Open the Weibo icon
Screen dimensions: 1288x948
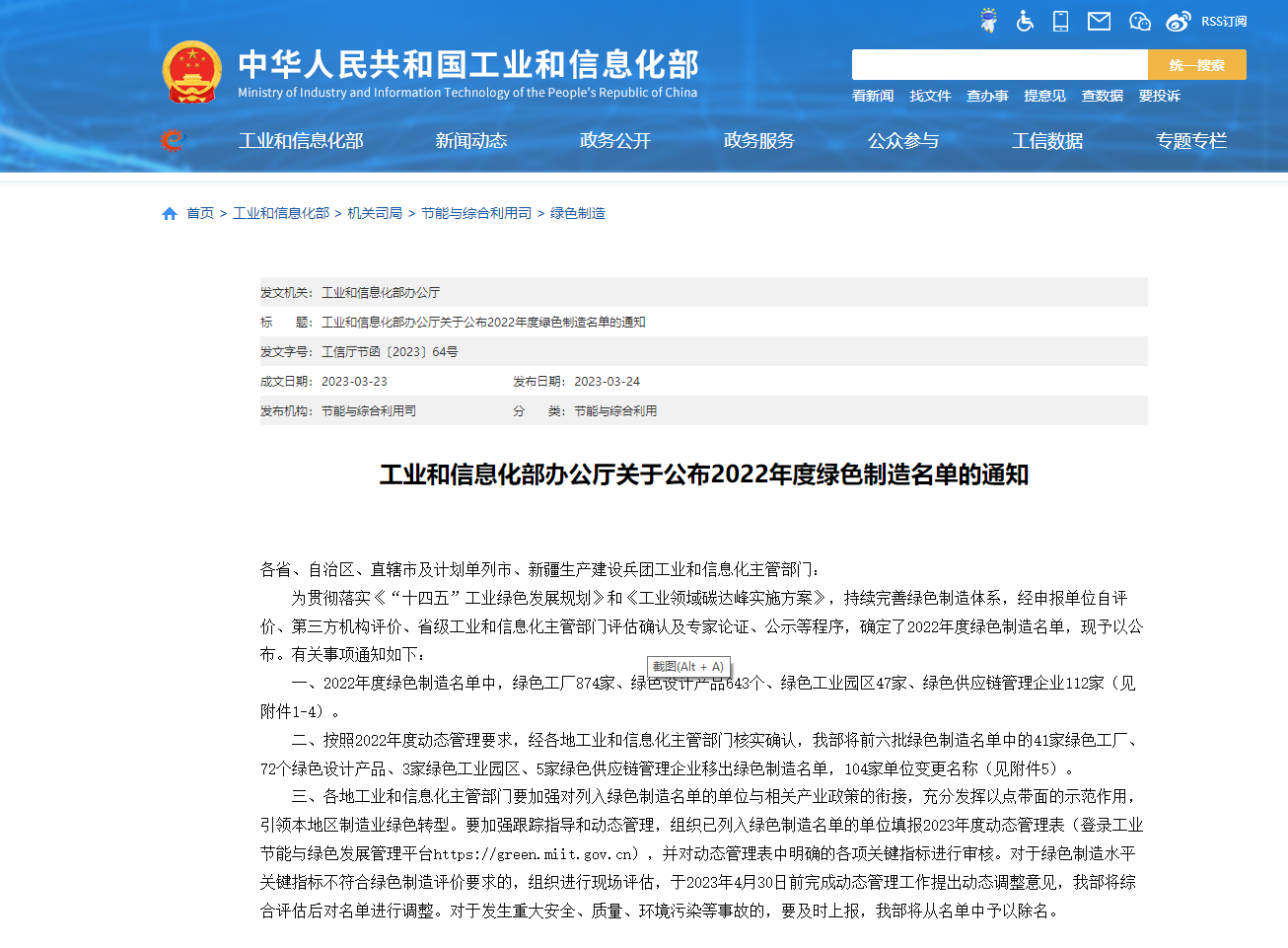(x=1179, y=22)
